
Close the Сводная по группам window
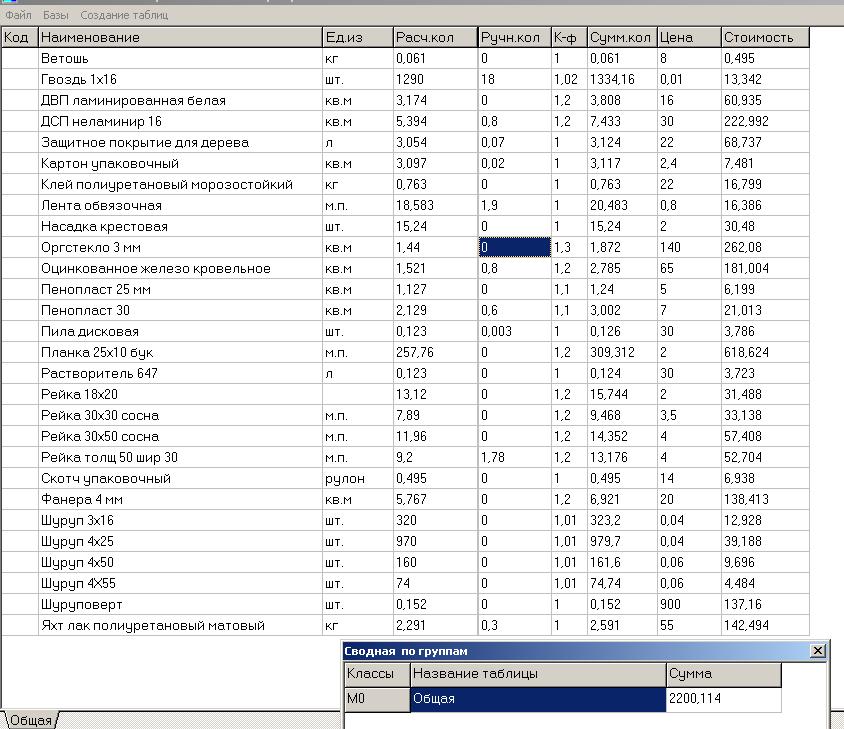click(x=818, y=651)
